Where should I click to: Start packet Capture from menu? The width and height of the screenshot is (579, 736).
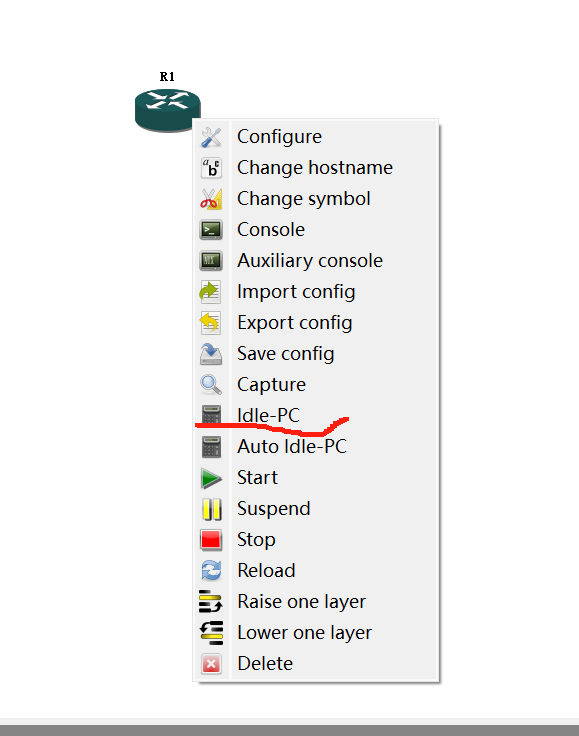(271, 385)
